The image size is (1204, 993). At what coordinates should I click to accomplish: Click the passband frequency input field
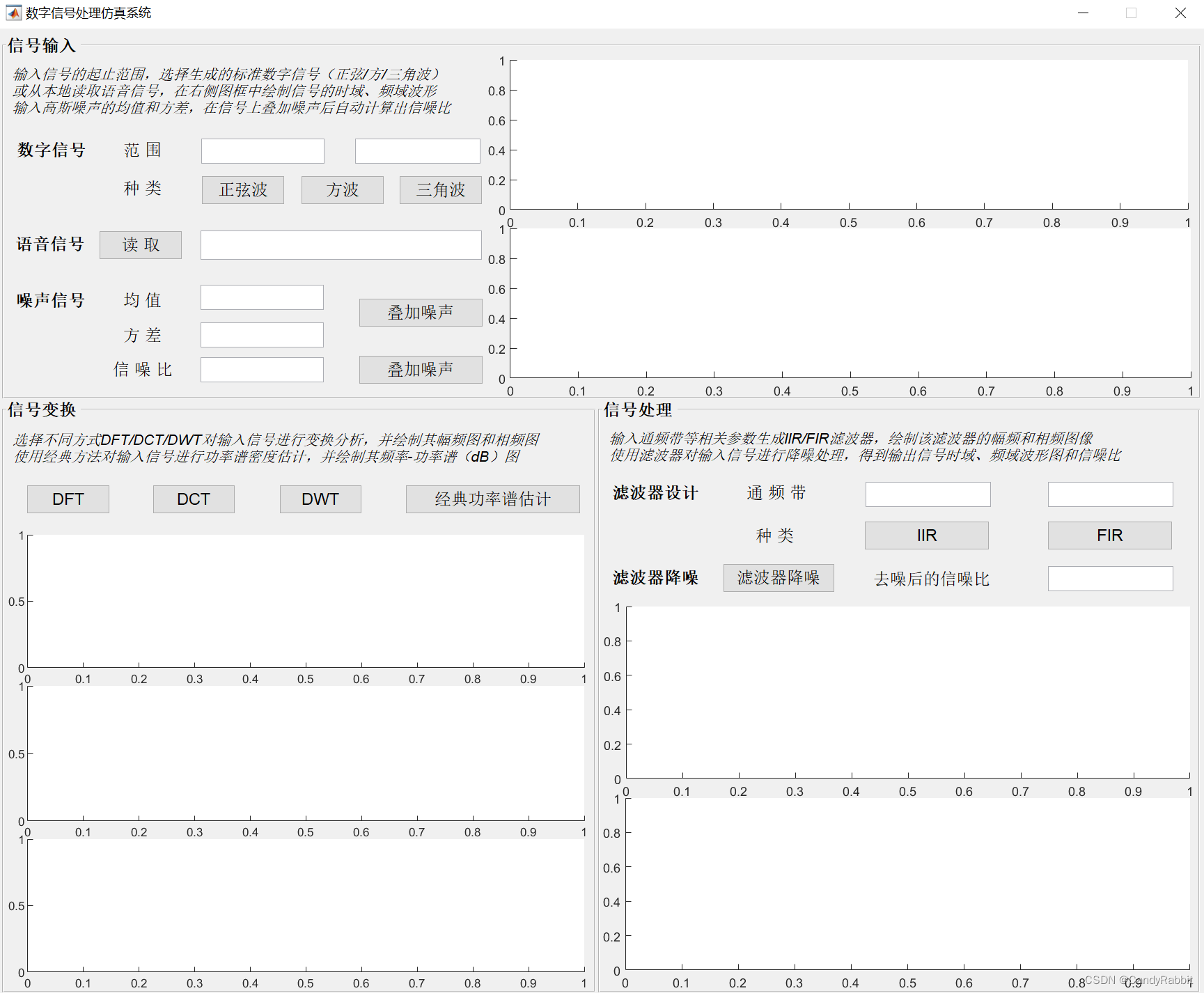[927, 494]
